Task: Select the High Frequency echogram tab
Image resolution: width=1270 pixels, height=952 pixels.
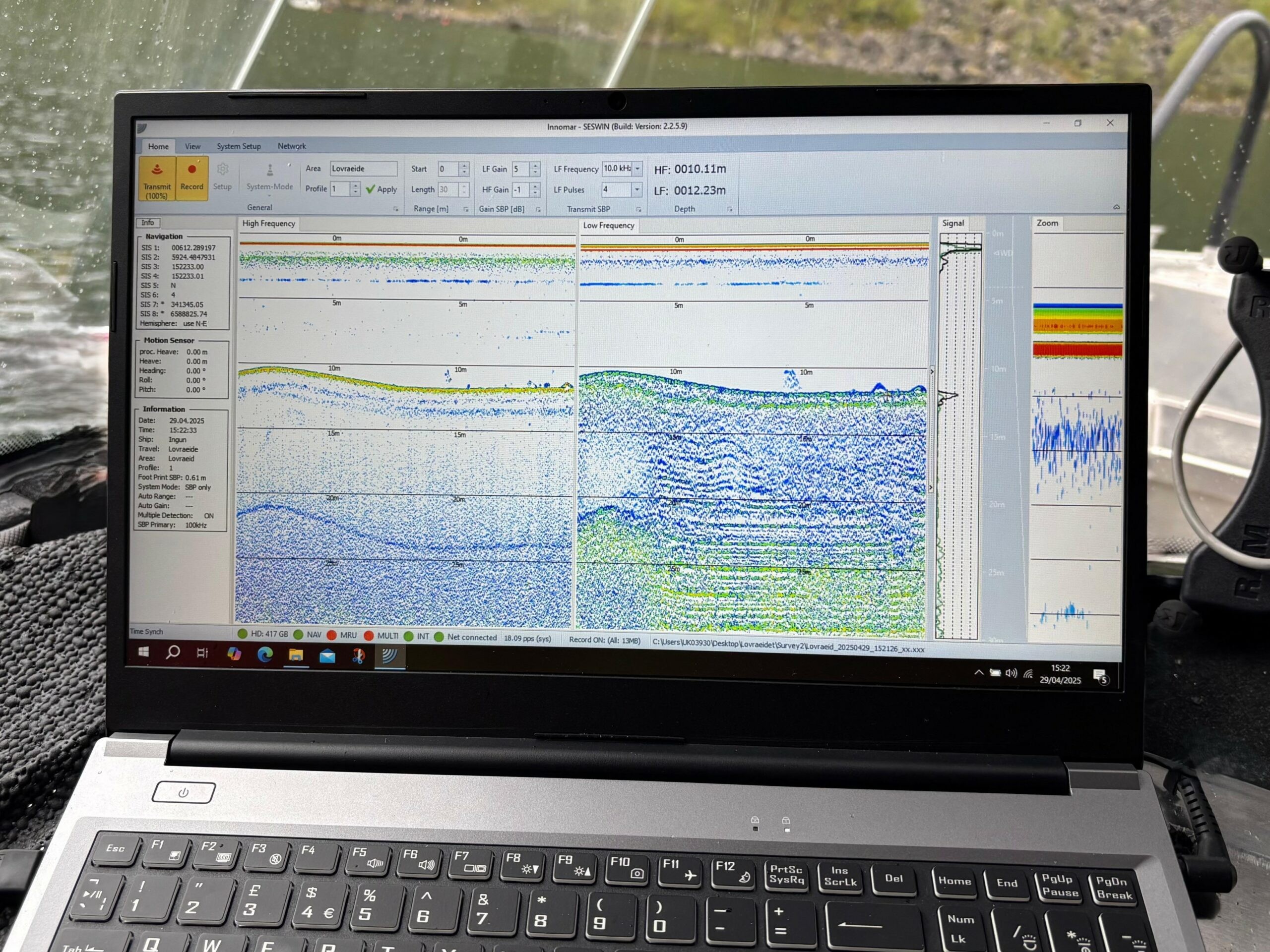Action: 269,224
